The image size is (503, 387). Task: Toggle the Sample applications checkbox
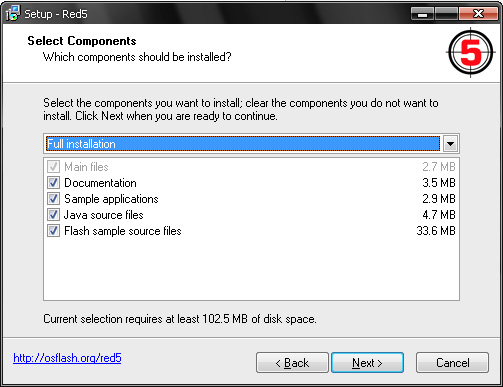click(53, 199)
